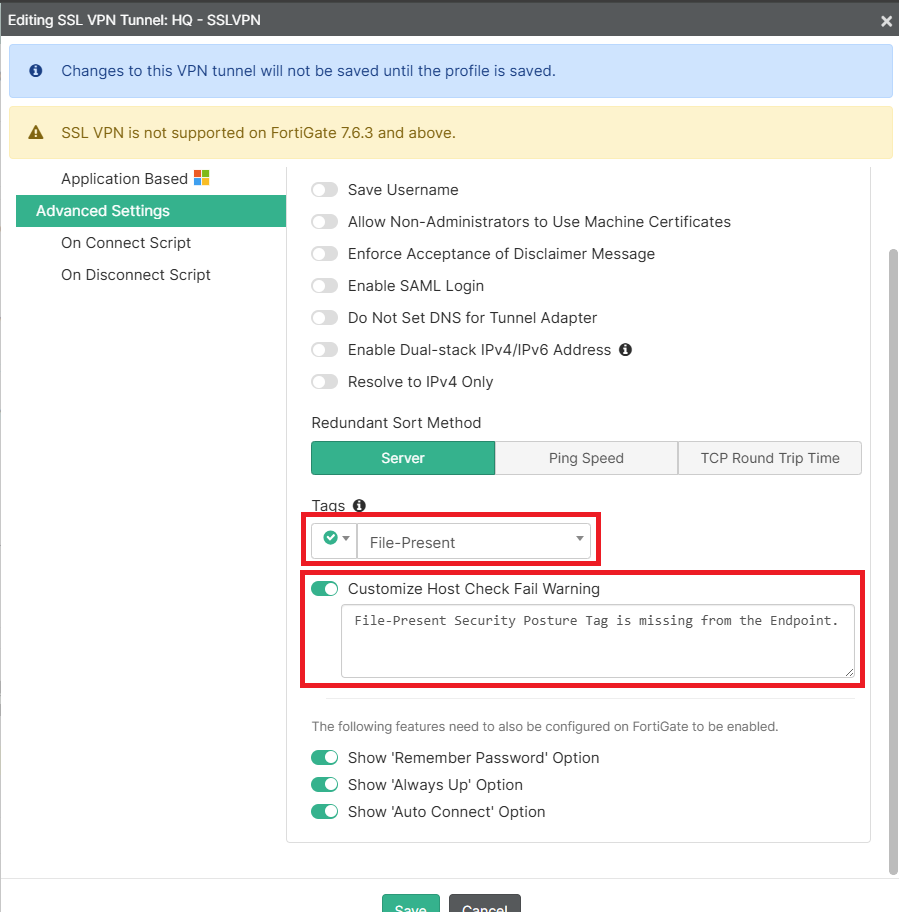Choose Server redundant sort method
This screenshot has height=912, width=899.
tap(403, 458)
